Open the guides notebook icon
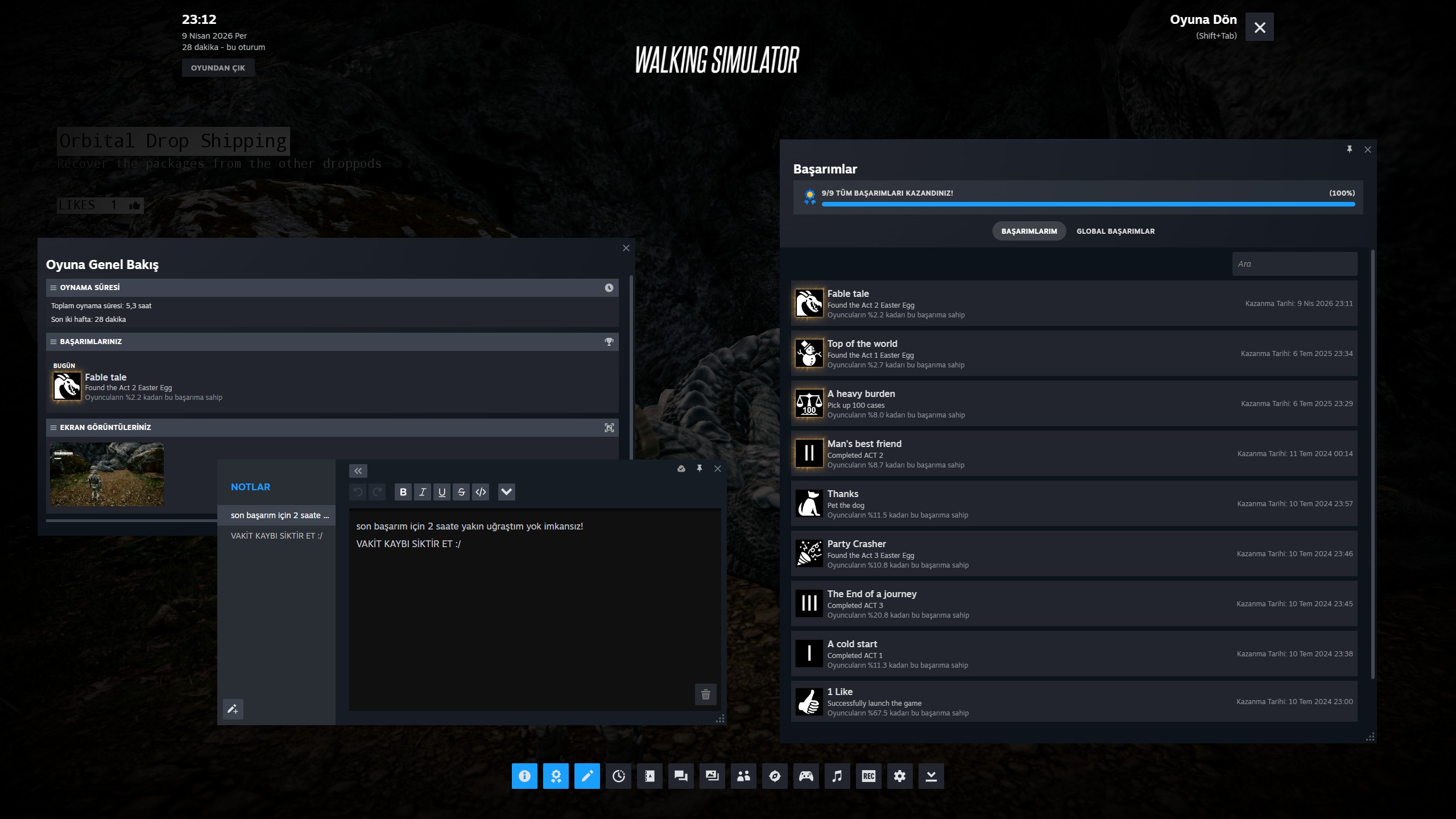 (650, 776)
